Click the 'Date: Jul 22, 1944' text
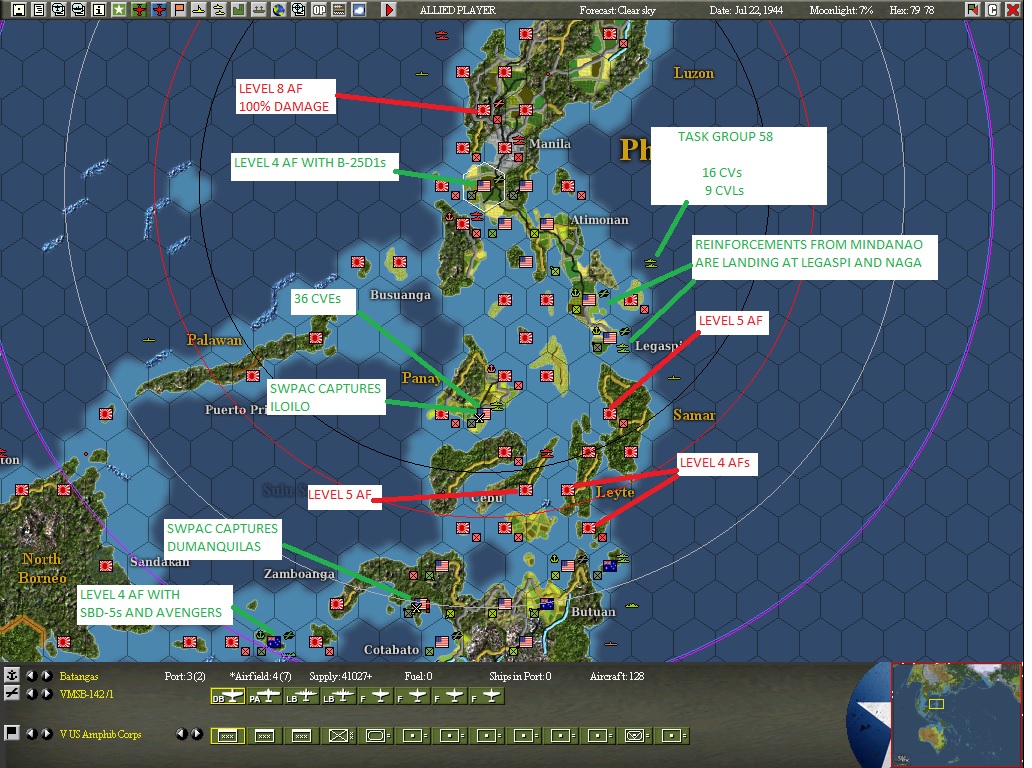Image resolution: width=1032 pixels, height=768 pixels. coord(746,10)
